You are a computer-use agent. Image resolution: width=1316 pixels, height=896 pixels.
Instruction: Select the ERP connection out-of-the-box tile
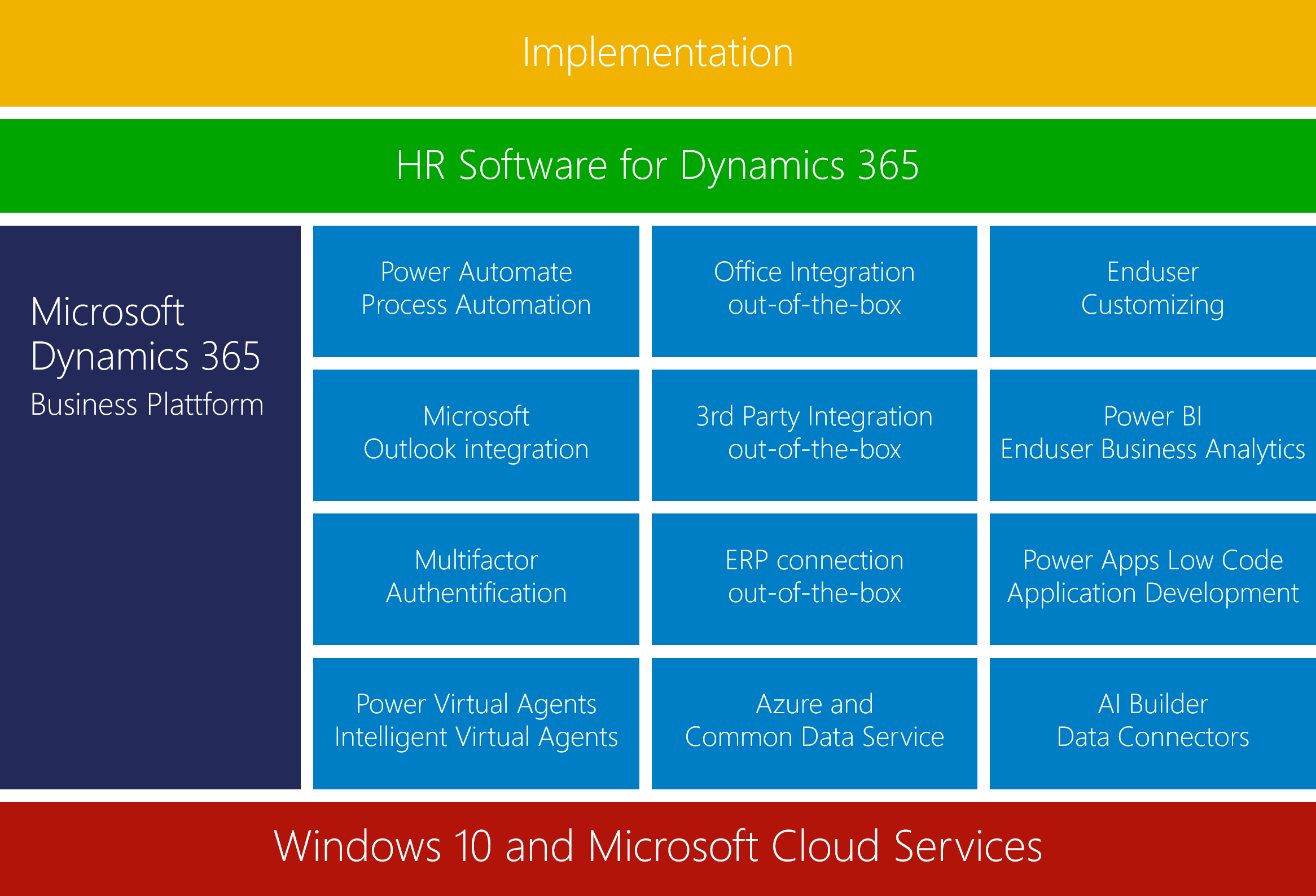click(814, 578)
